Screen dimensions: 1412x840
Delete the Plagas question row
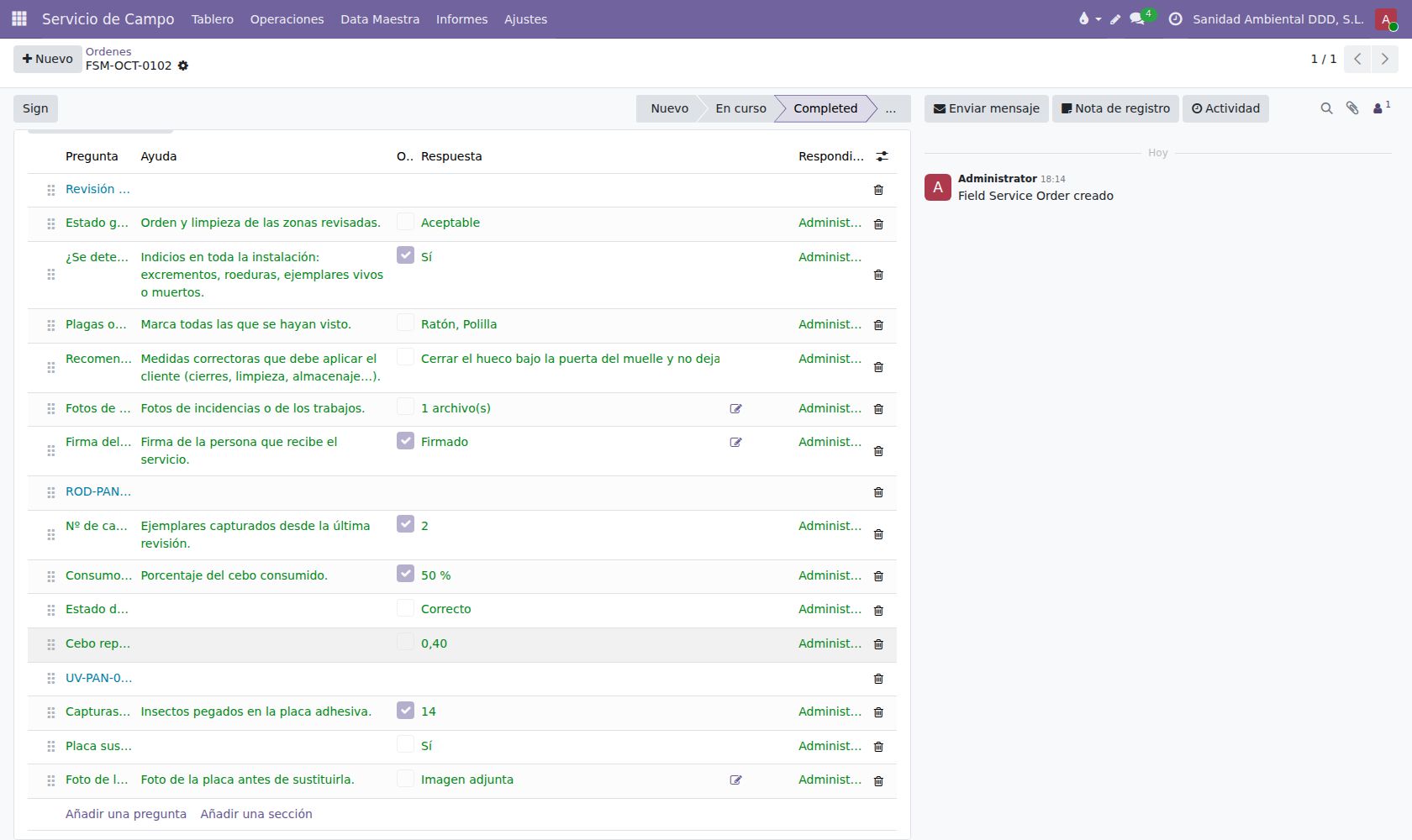point(878,325)
